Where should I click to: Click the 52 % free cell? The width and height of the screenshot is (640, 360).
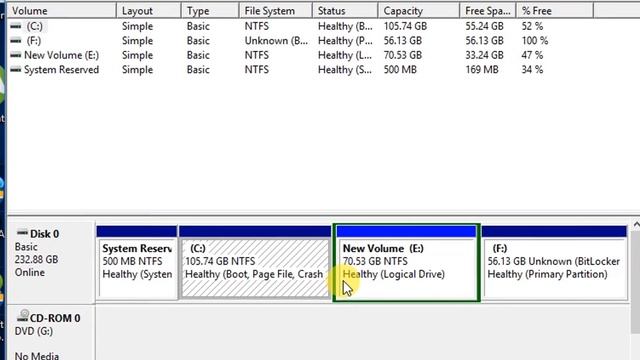pyautogui.click(x=532, y=27)
